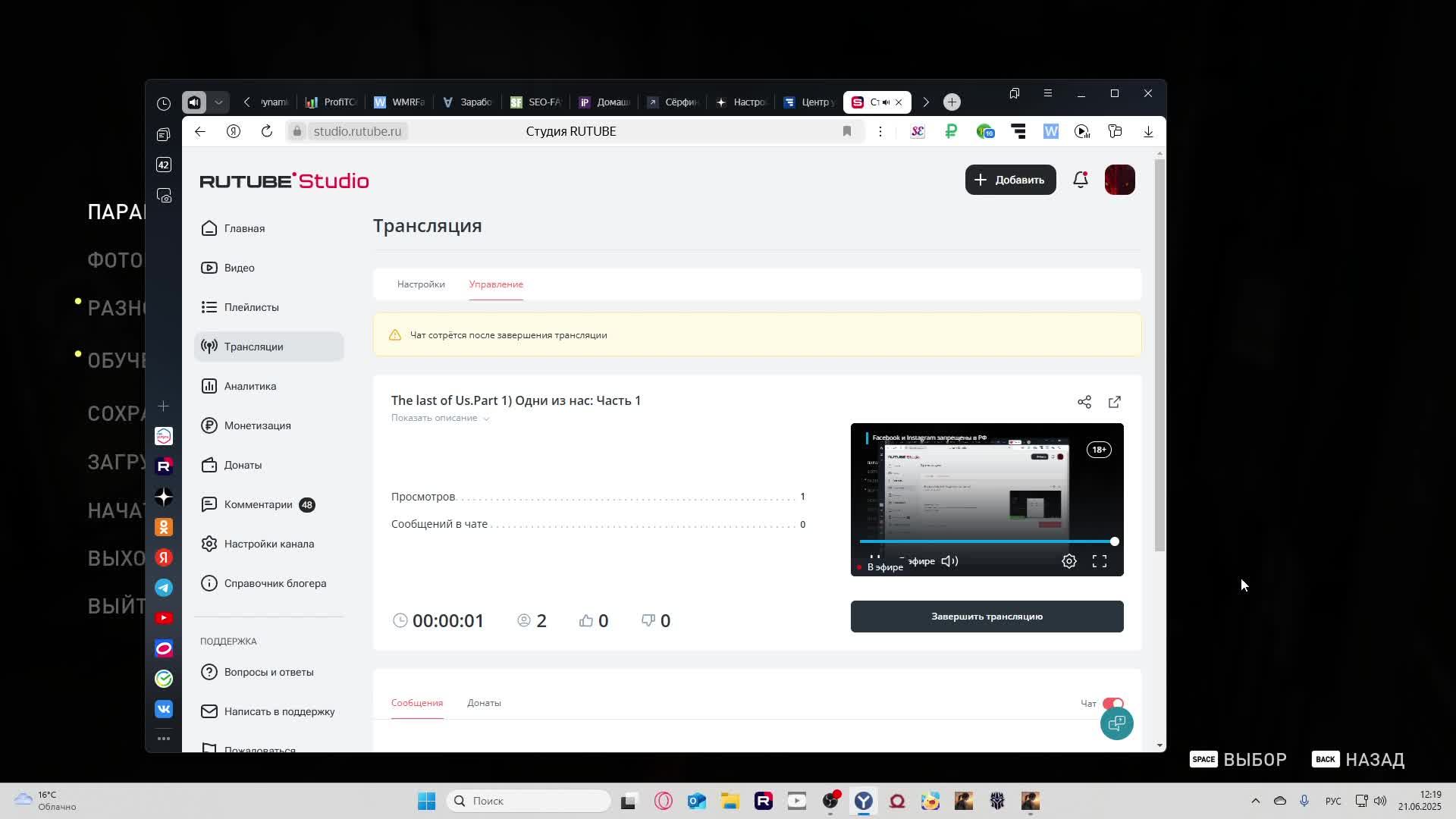Toggle the chat switch
Screen dimensions: 1456x819
(1113, 704)
